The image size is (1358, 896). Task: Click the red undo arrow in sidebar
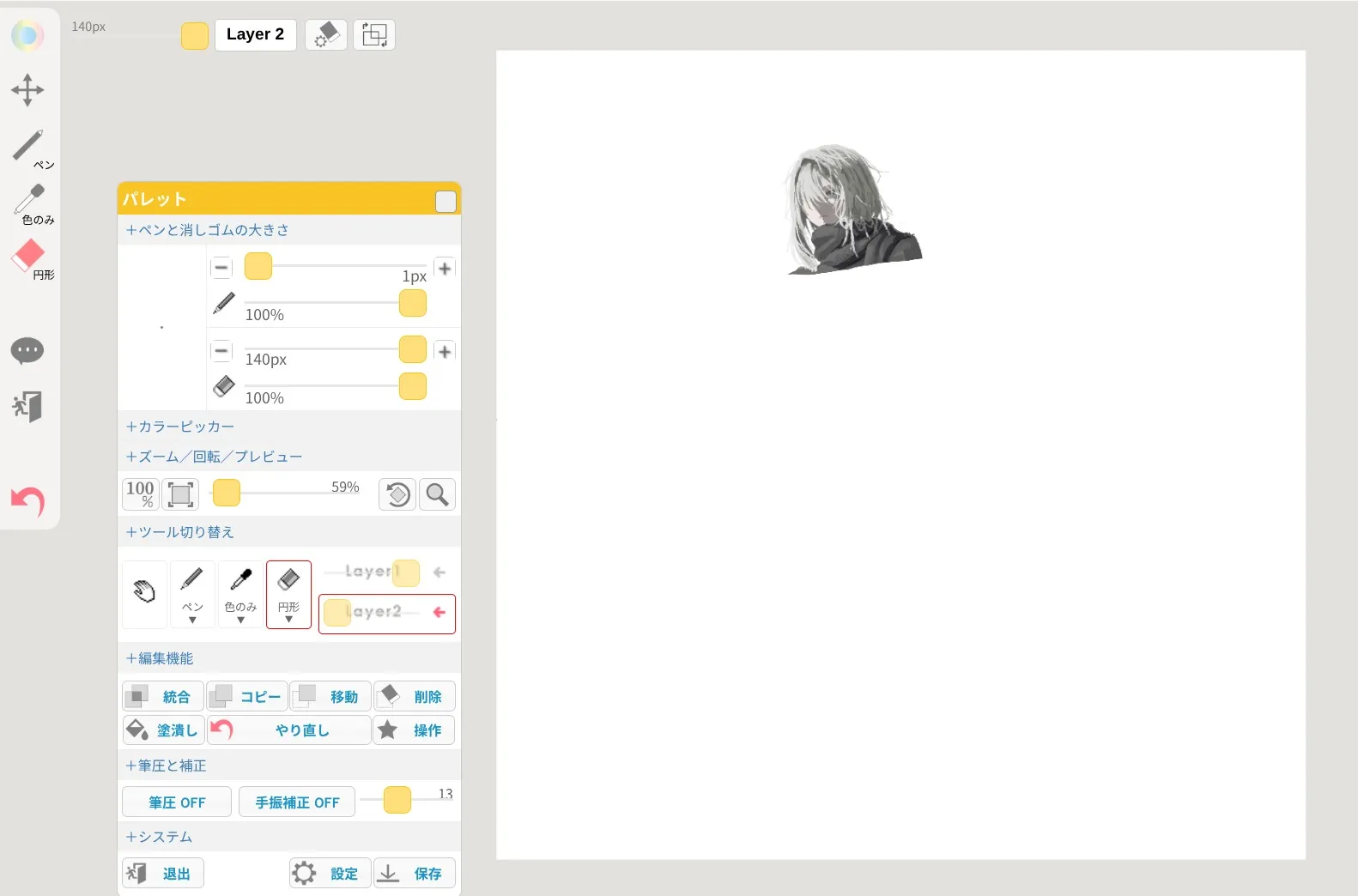27,500
